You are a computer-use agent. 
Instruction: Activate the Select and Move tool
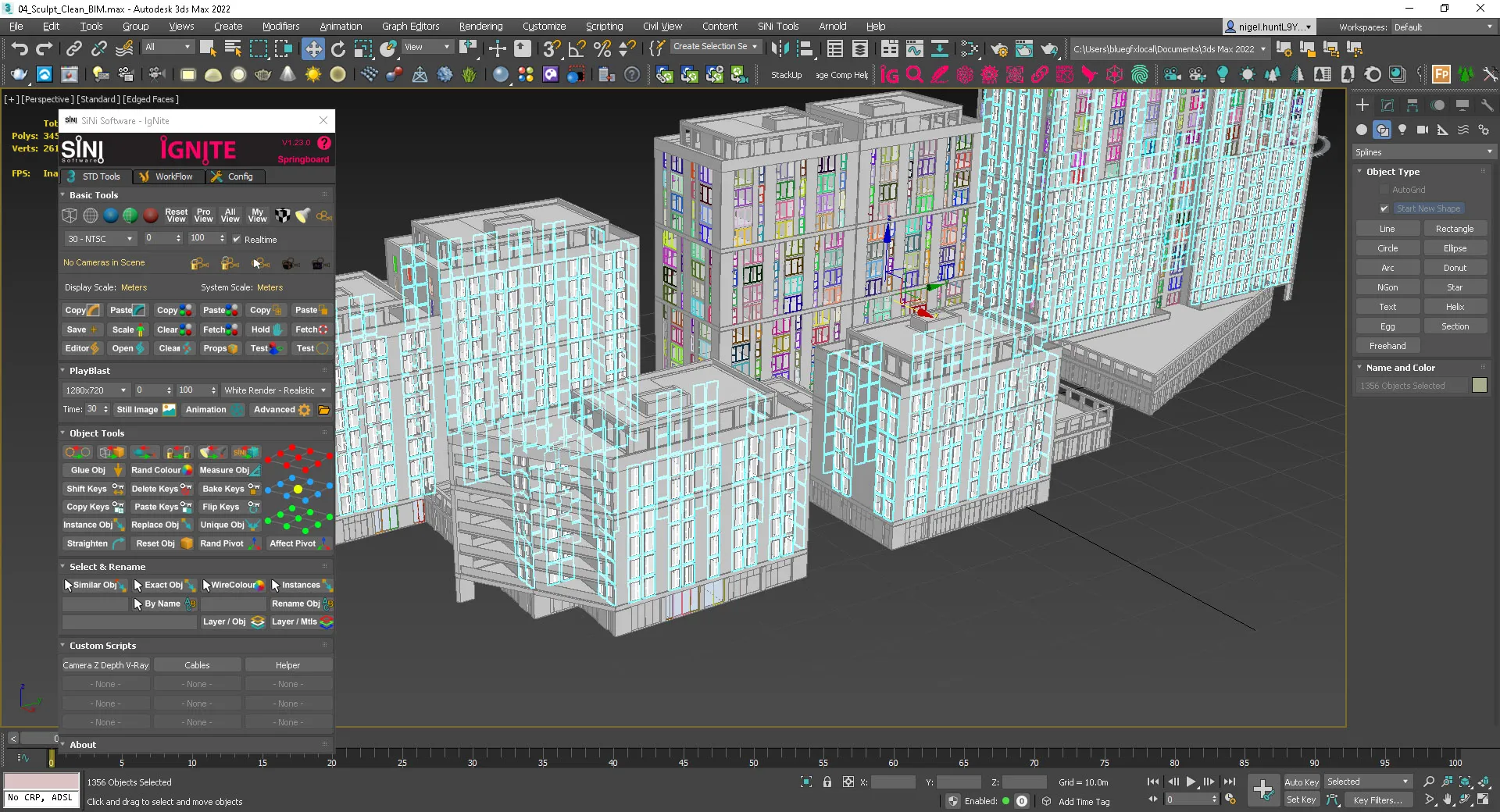click(x=312, y=48)
